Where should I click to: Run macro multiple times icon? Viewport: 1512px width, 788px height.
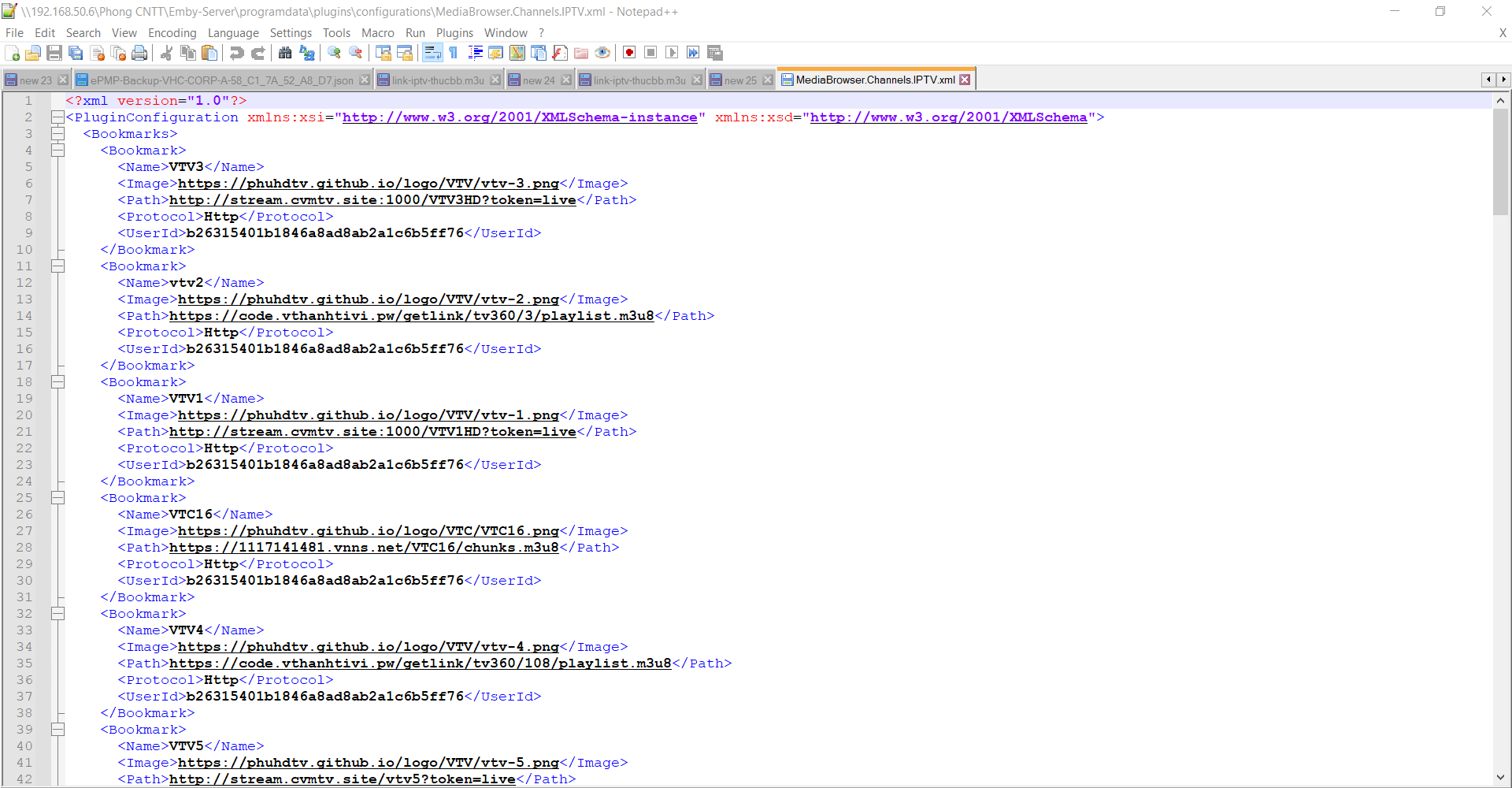[693, 53]
